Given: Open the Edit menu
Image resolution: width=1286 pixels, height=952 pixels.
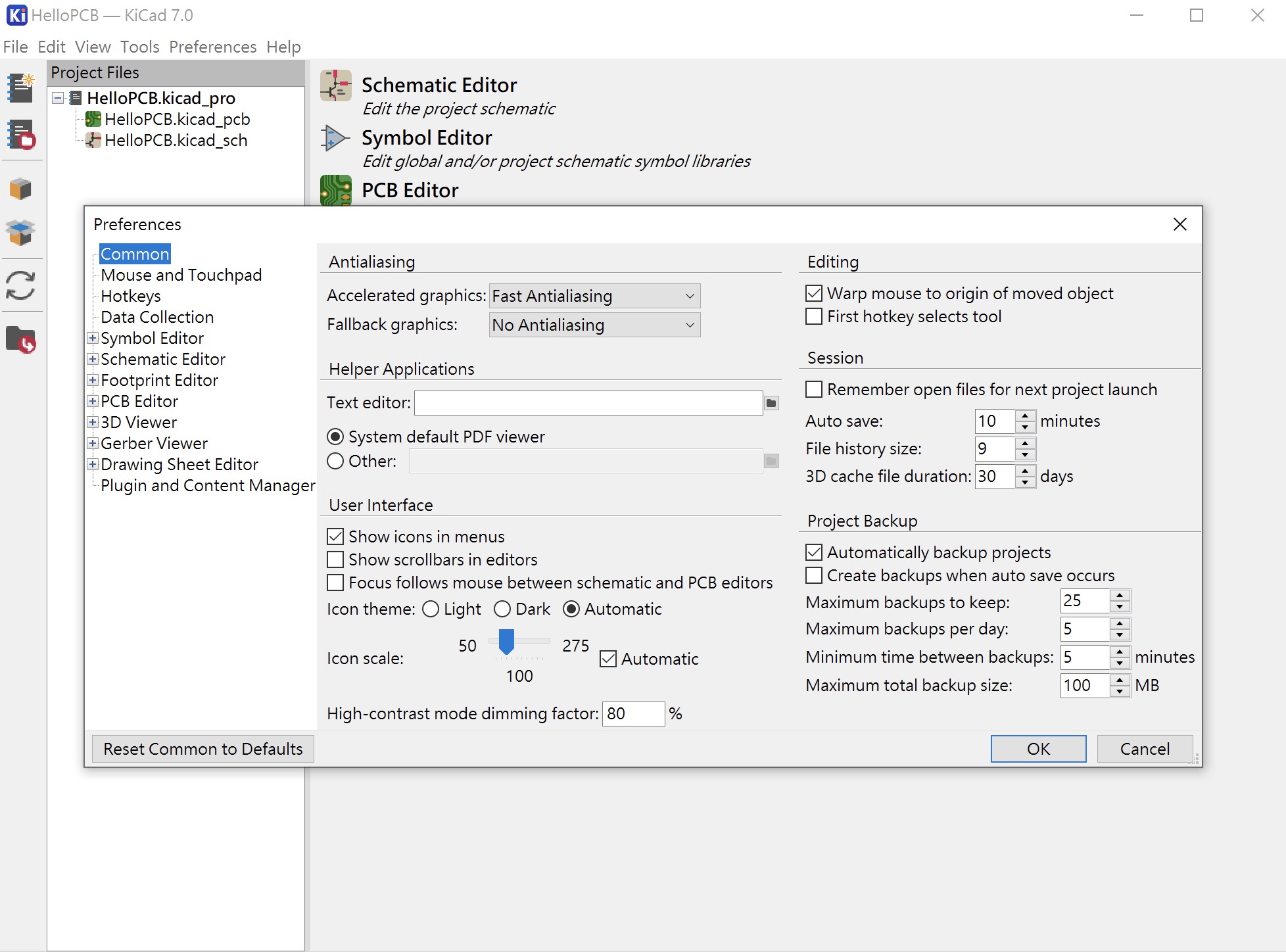Looking at the screenshot, I should coord(51,47).
